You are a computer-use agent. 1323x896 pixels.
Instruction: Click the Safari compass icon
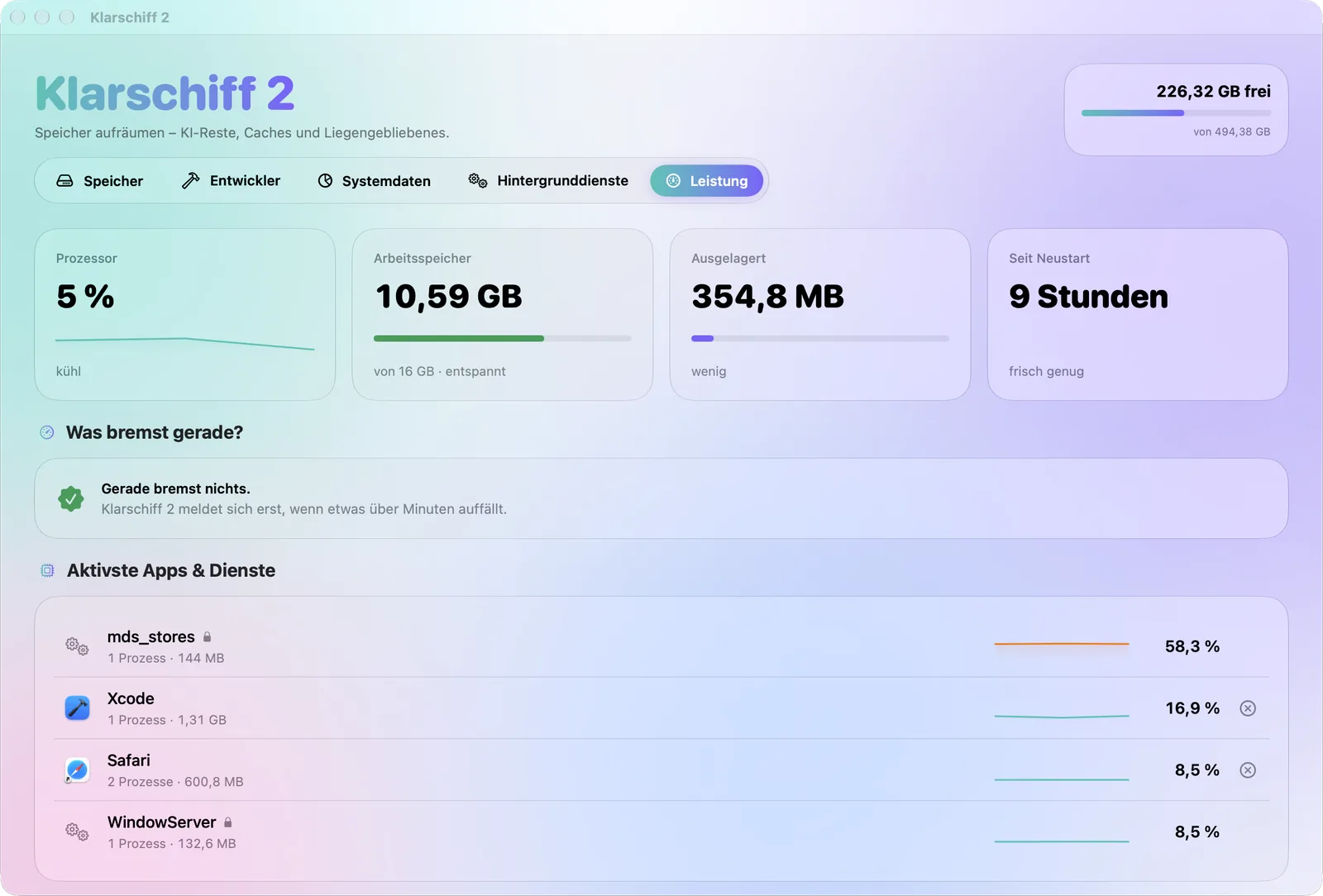coord(77,770)
